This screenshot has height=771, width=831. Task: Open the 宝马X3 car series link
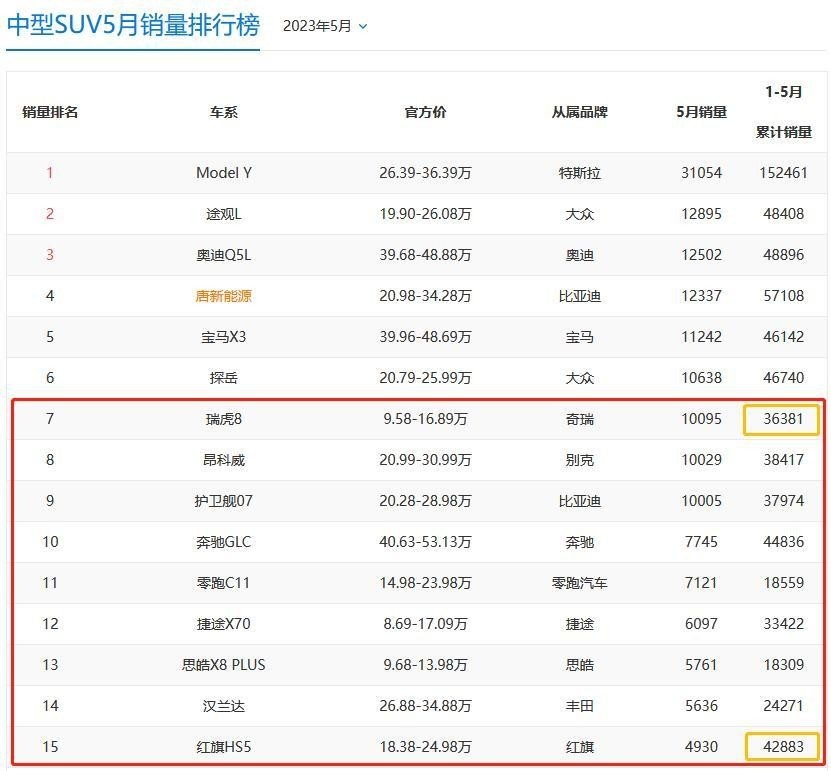pyautogui.click(x=224, y=337)
